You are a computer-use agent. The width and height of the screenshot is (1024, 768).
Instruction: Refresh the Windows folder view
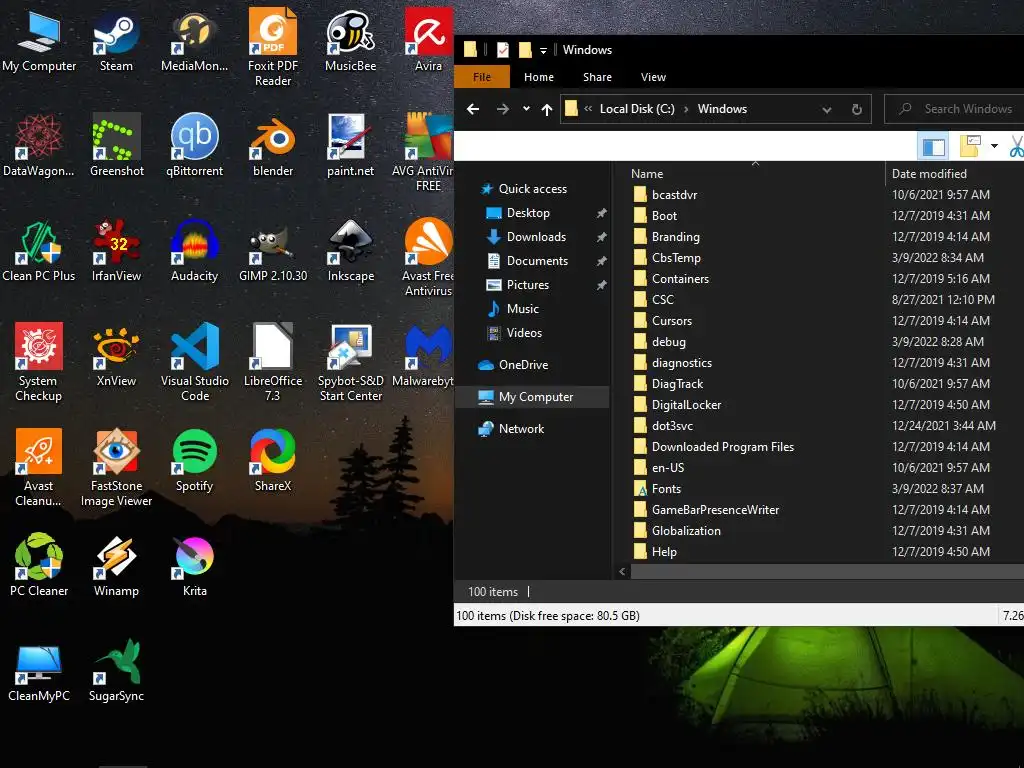[x=857, y=110]
